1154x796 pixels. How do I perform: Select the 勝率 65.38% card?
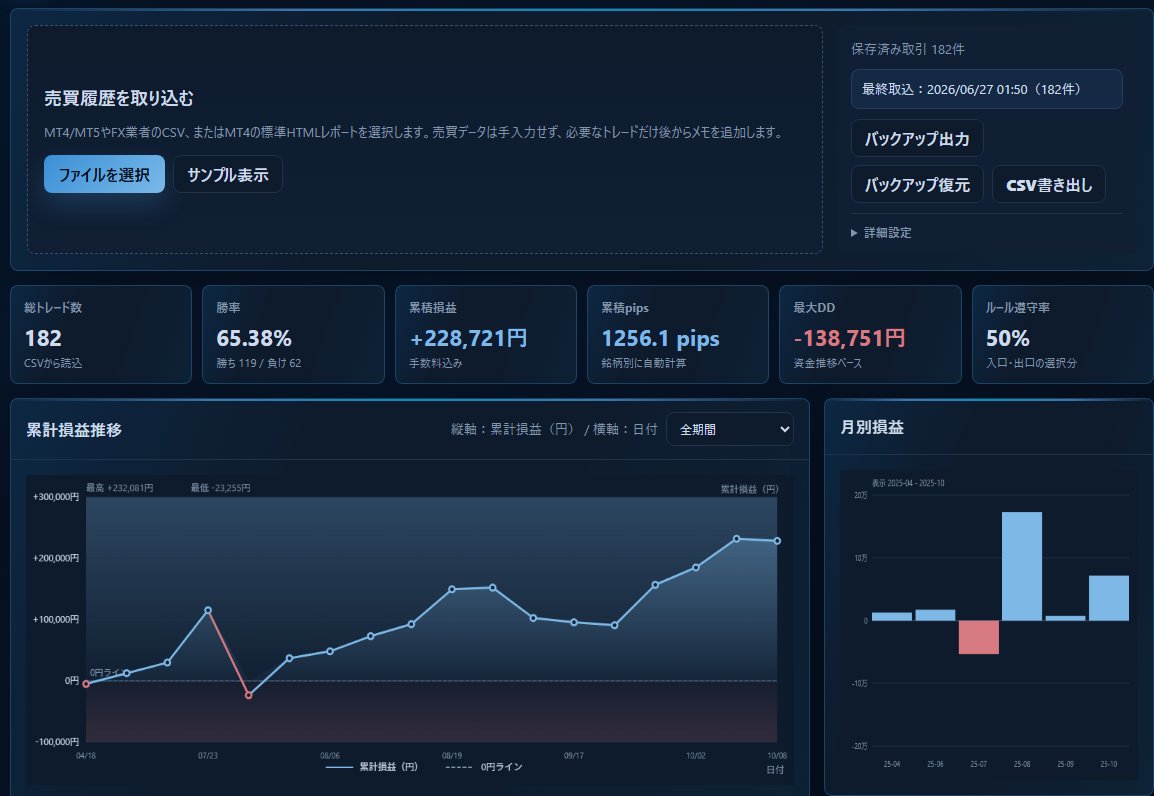[293, 335]
